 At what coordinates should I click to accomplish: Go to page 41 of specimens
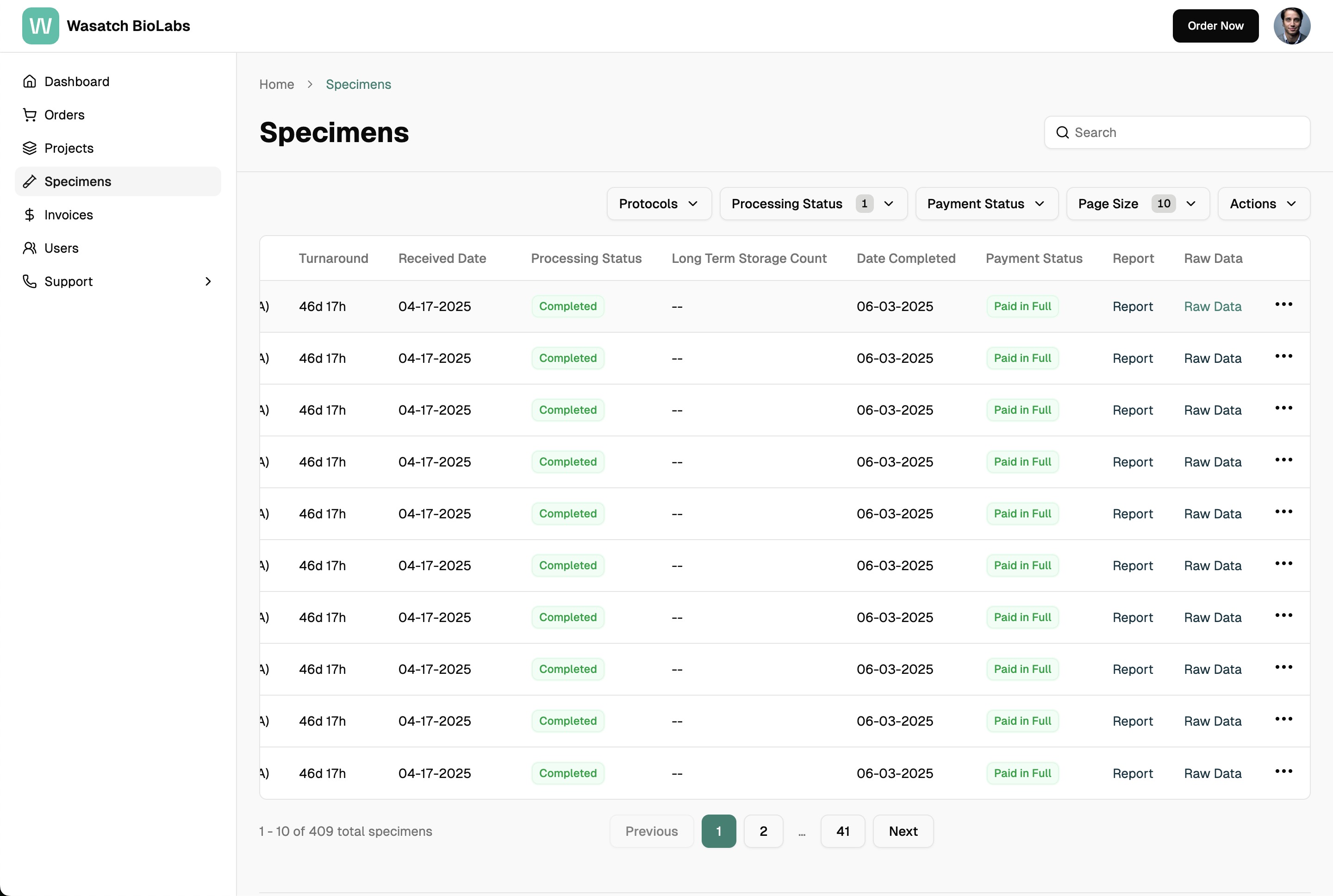tap(842, 831)
